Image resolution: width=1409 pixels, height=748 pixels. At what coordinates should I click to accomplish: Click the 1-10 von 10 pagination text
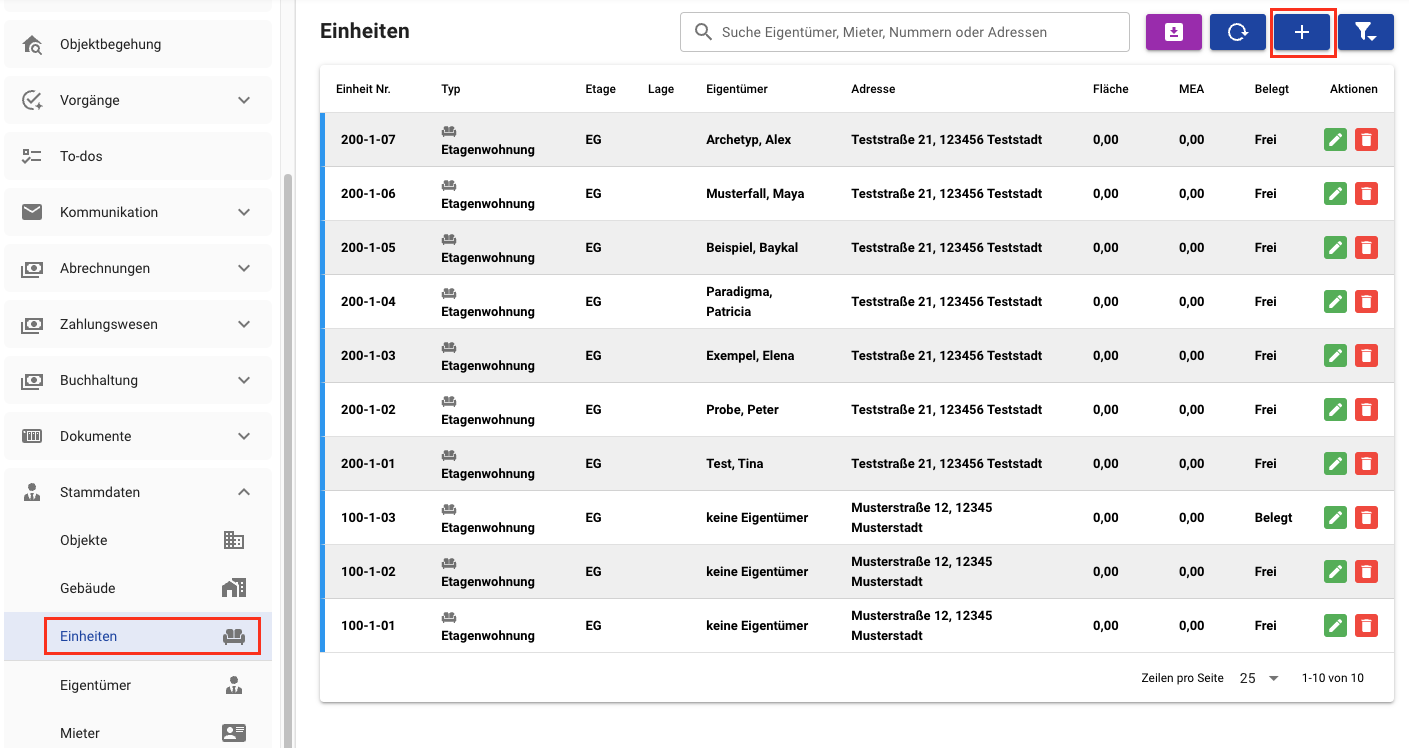coord(1333,678)
